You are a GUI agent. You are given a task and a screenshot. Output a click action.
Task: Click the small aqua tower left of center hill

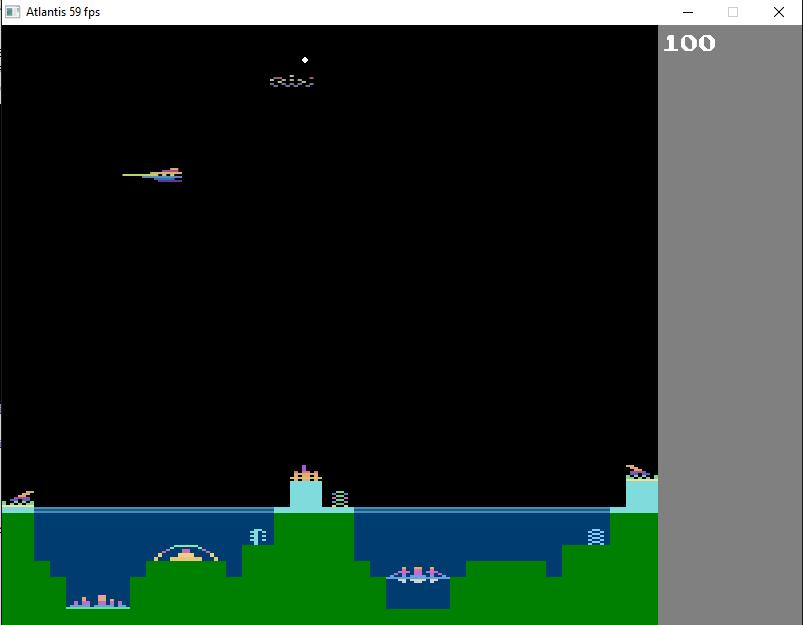click(x=258, y=536)
